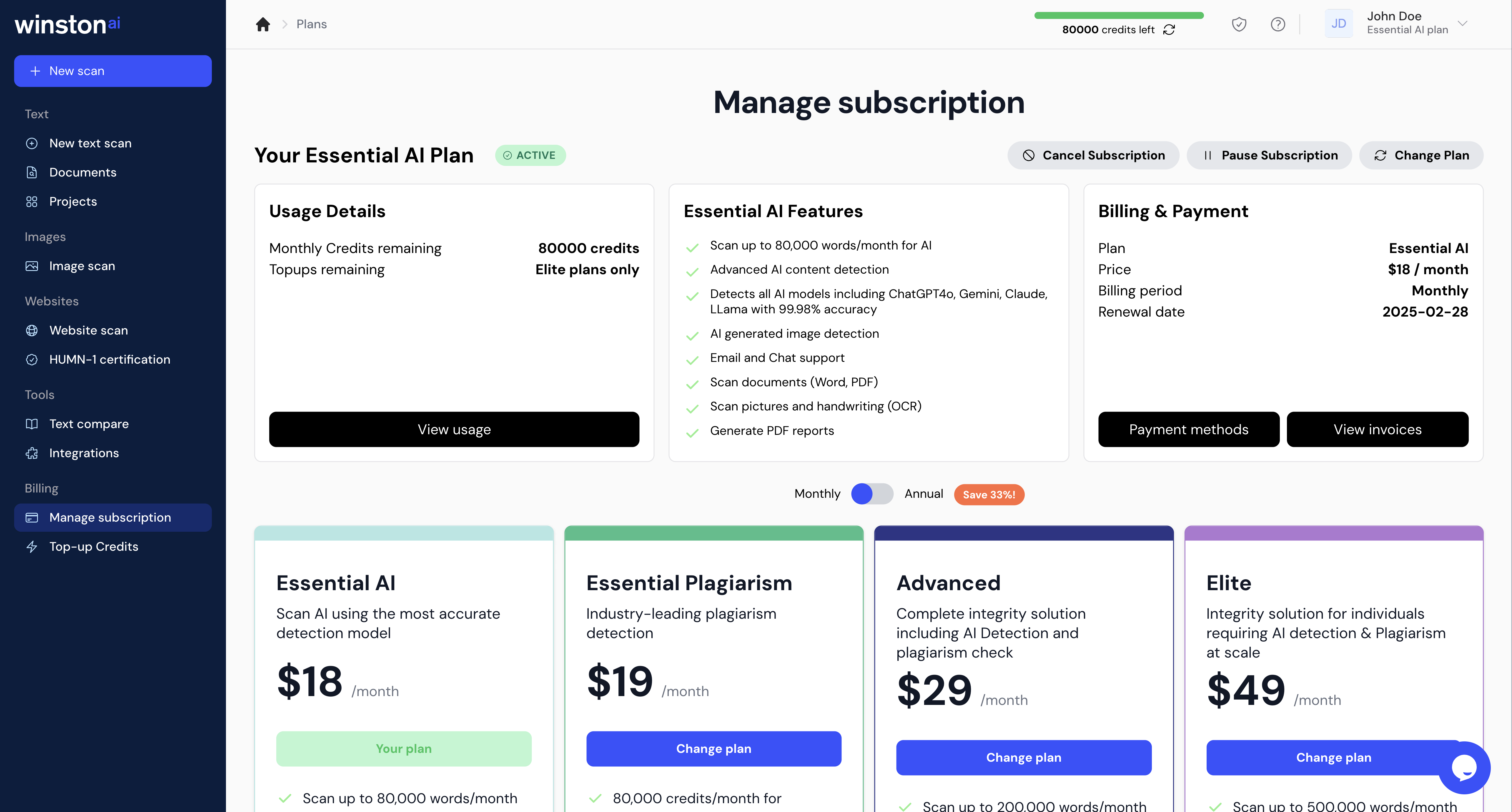Open the chat support bubble

point(1463,767)
